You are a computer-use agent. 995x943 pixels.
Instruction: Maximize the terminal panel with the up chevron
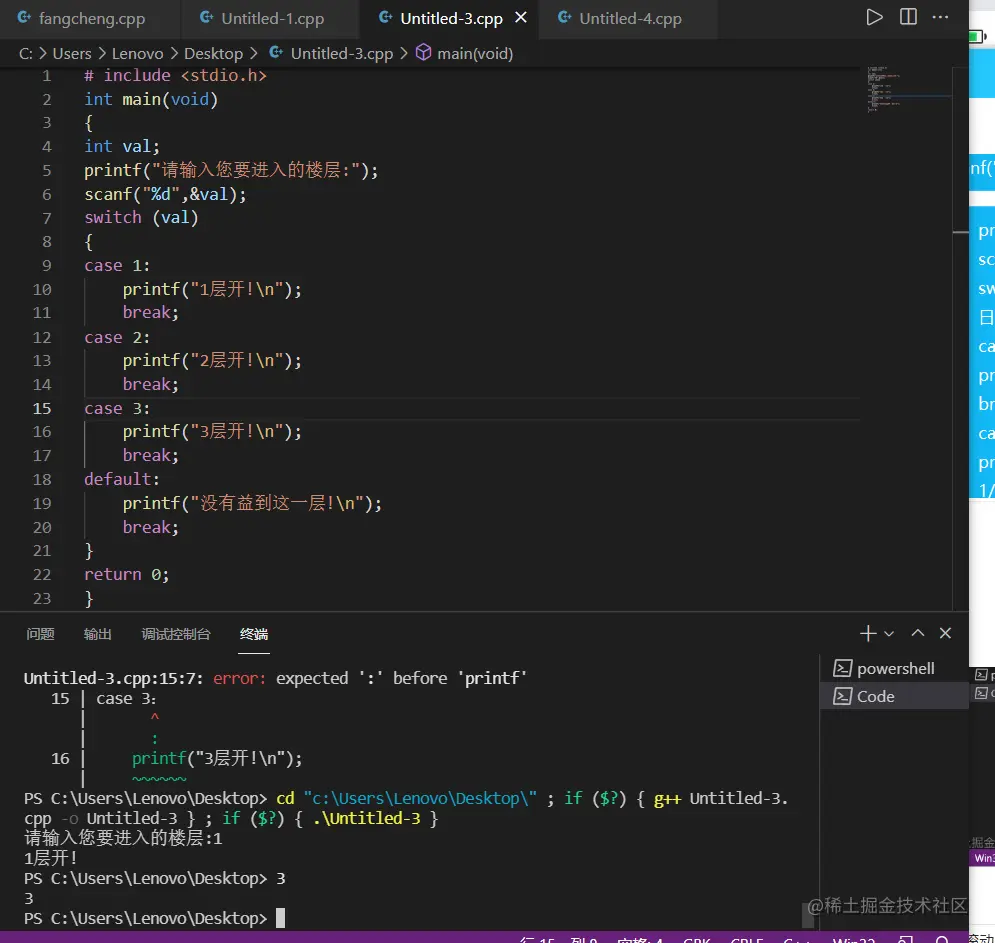918,633
